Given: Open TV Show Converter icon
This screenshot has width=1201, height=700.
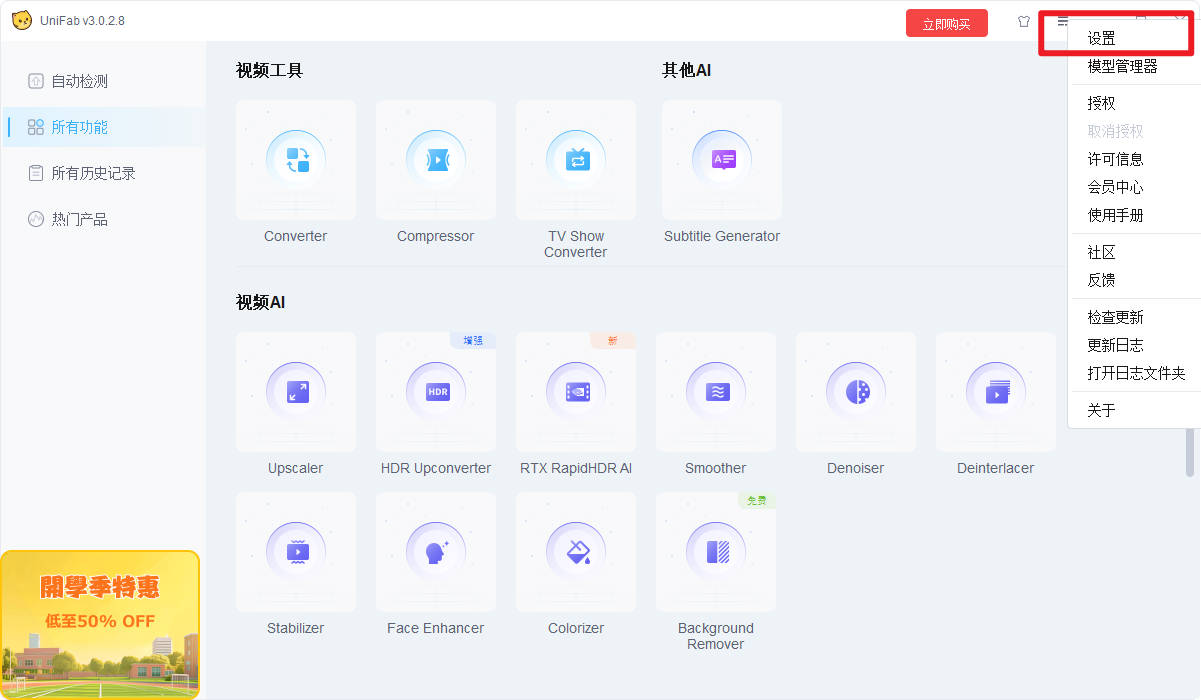Looking at the screenshot, I should [x=576, y=160].
